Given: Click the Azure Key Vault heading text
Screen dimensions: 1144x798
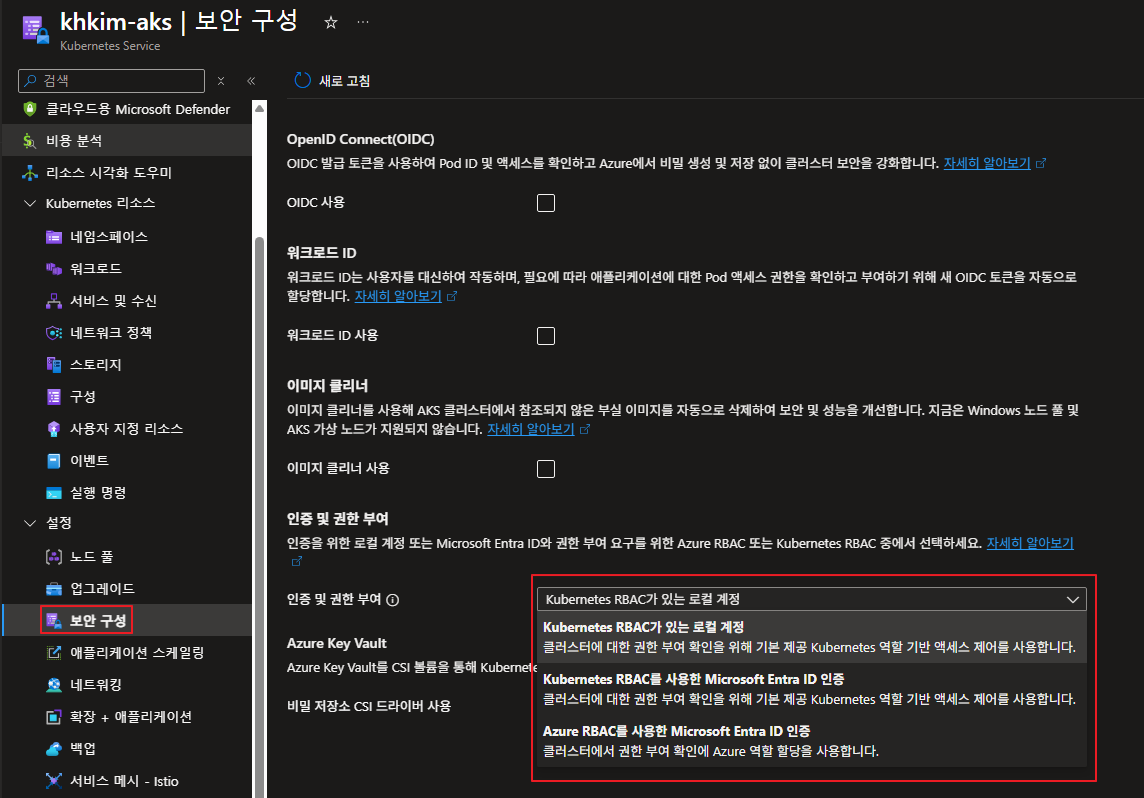Looking at the screenshot, I should [336, 643].
